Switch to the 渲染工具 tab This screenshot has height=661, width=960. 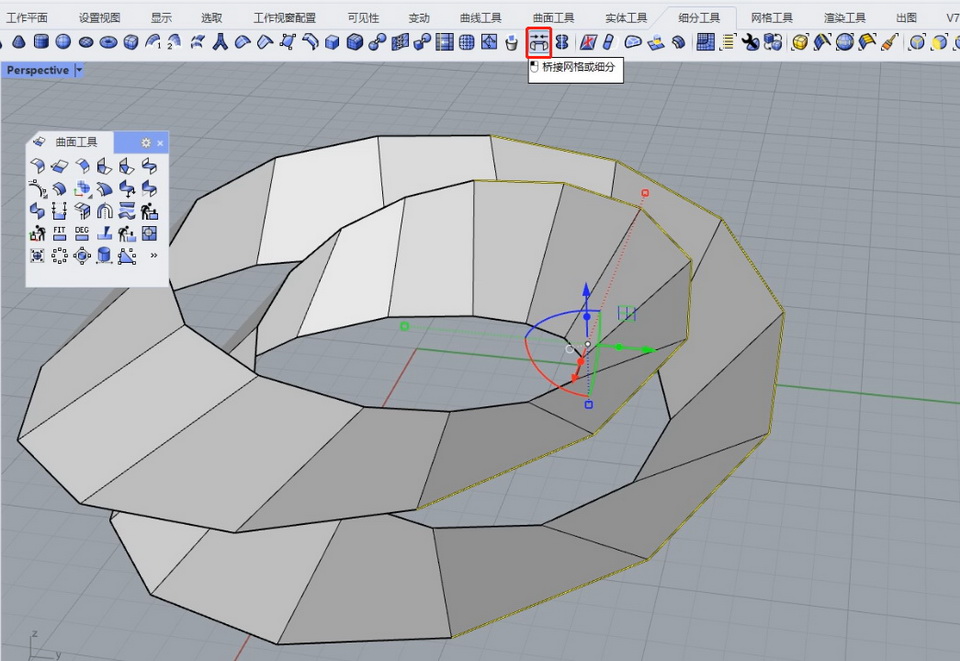[844, 18]
